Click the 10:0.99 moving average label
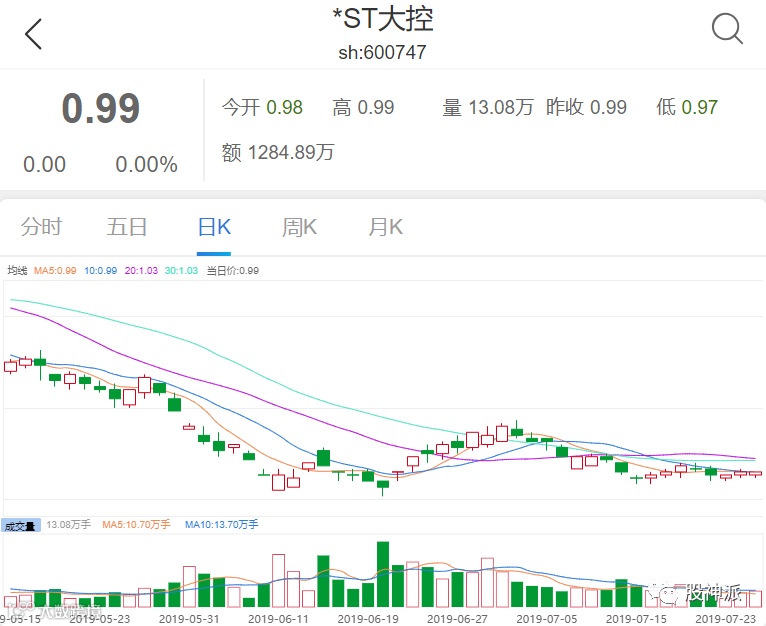This screenshot has width=766, height=626. click(101, 270)
